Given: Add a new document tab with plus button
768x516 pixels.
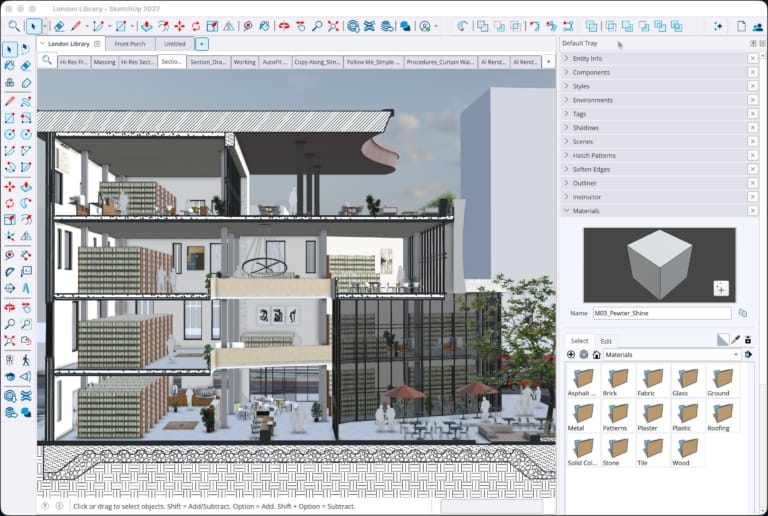Looking at the screenshot, I should pos(202,44).
